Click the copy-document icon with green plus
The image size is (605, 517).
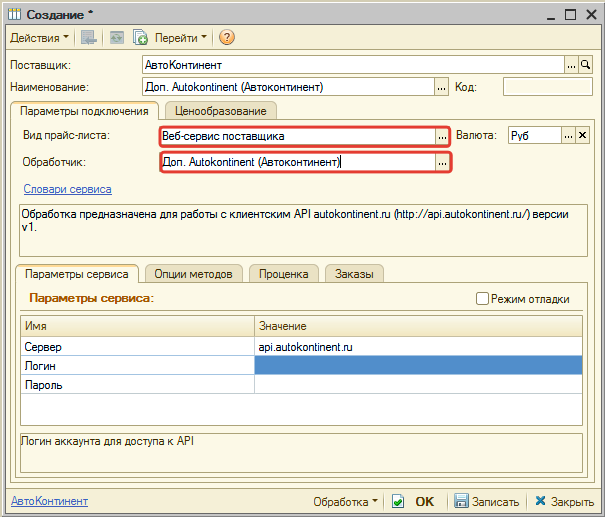point(140,37)
